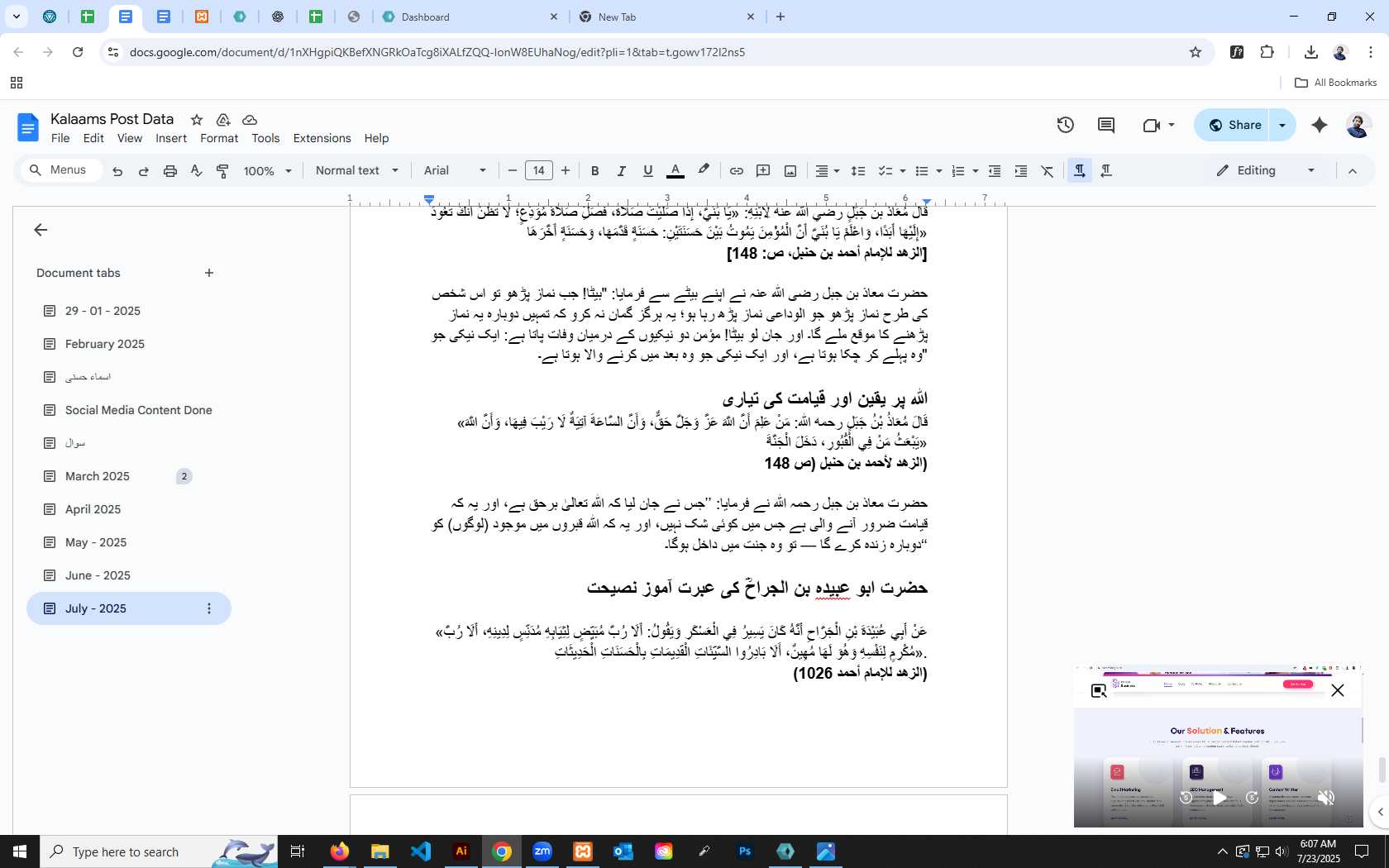This screenshot has height=868, width=1389.
Task: Close the picture-in-picture video window
Action: coord(1338,690)
